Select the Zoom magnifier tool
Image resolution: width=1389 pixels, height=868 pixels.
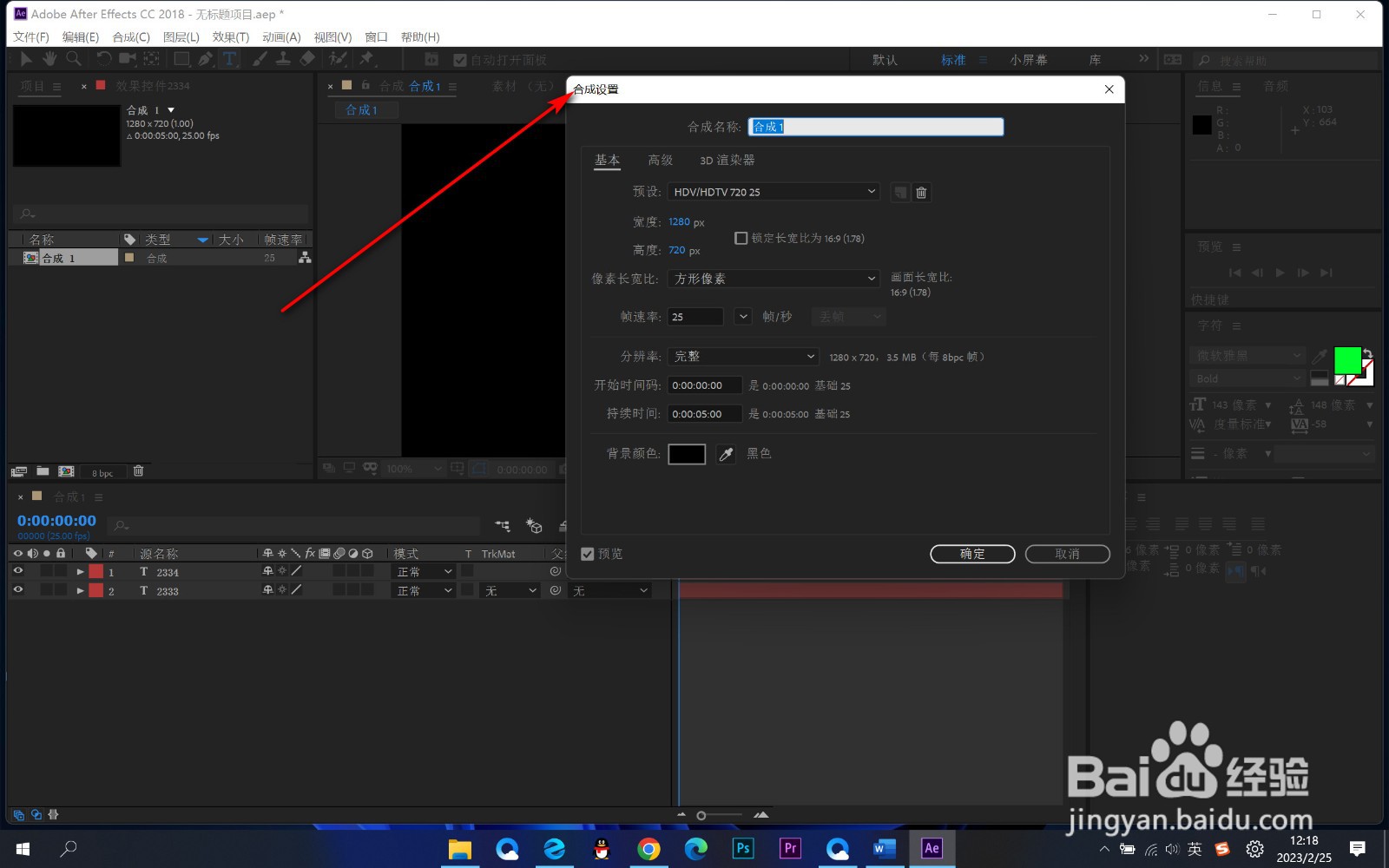tap(74, 59)
